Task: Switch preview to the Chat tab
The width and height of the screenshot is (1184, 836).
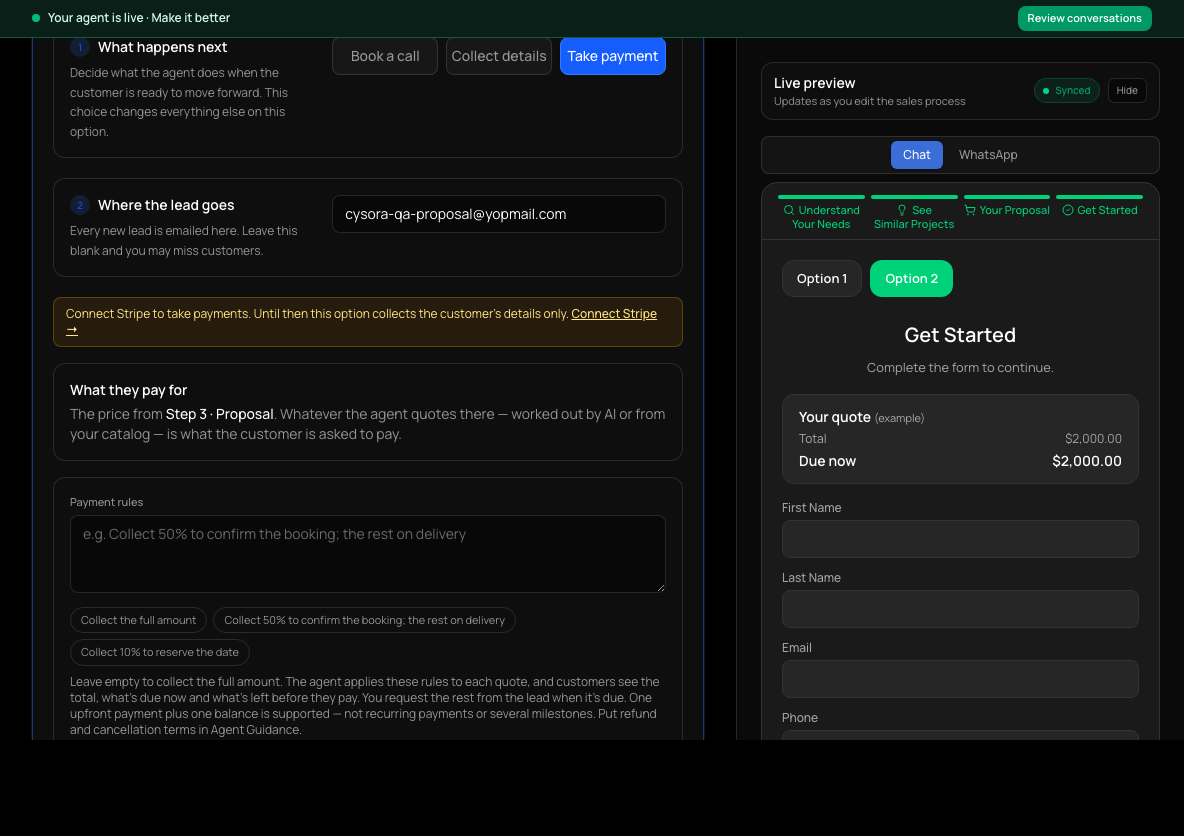Action: click(917, 155)
